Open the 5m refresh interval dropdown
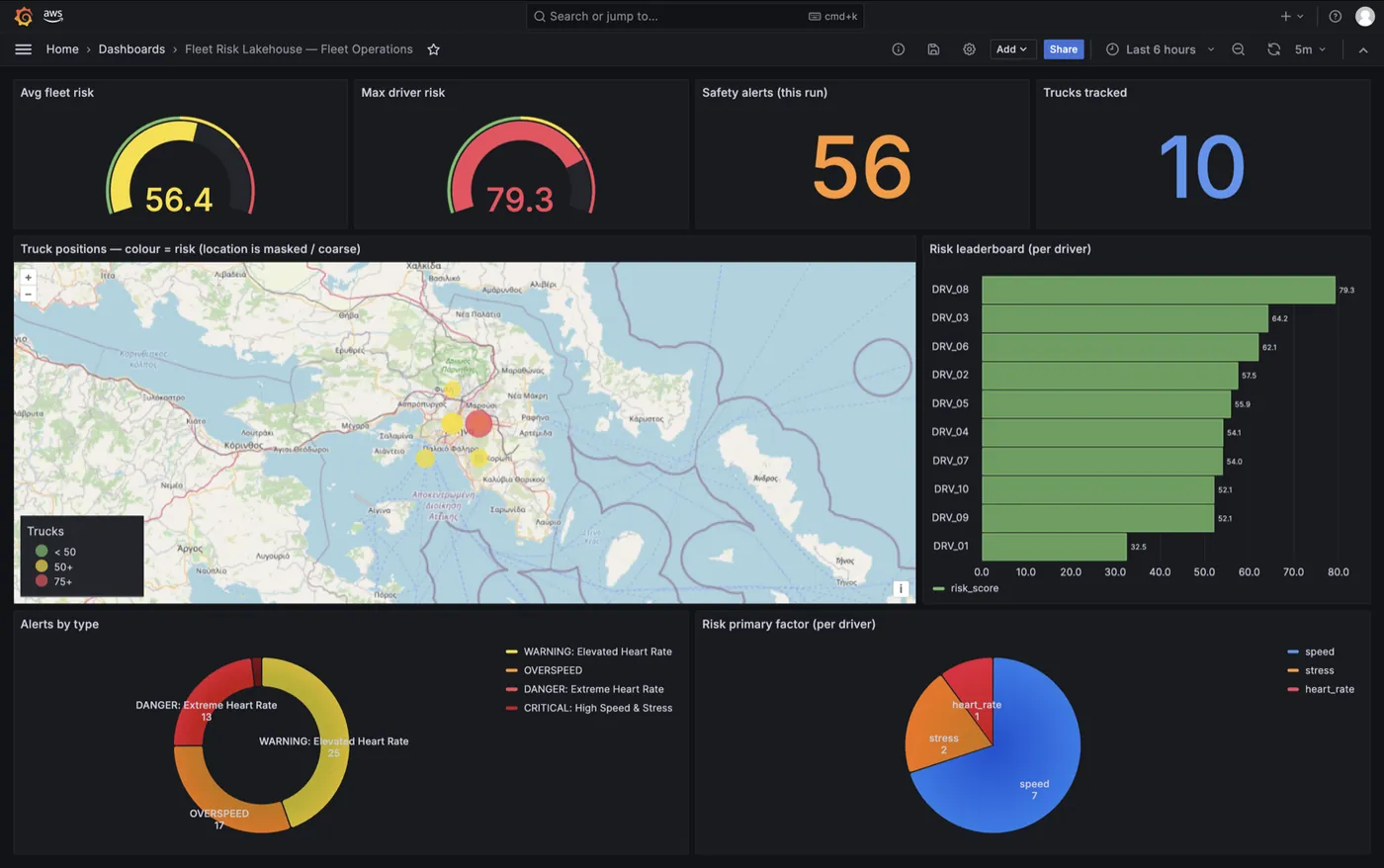Image resolution: width=1384 pixels, height=868 pixels. click(1310, 49)
